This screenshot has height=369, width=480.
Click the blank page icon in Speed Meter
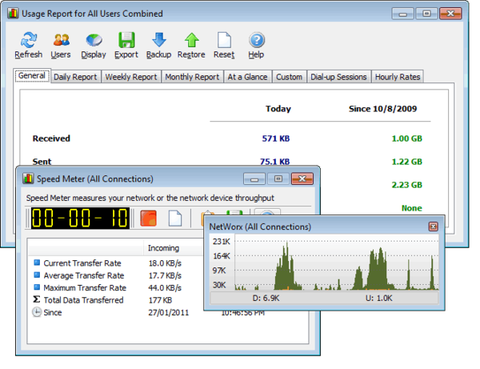coord(175,219)
